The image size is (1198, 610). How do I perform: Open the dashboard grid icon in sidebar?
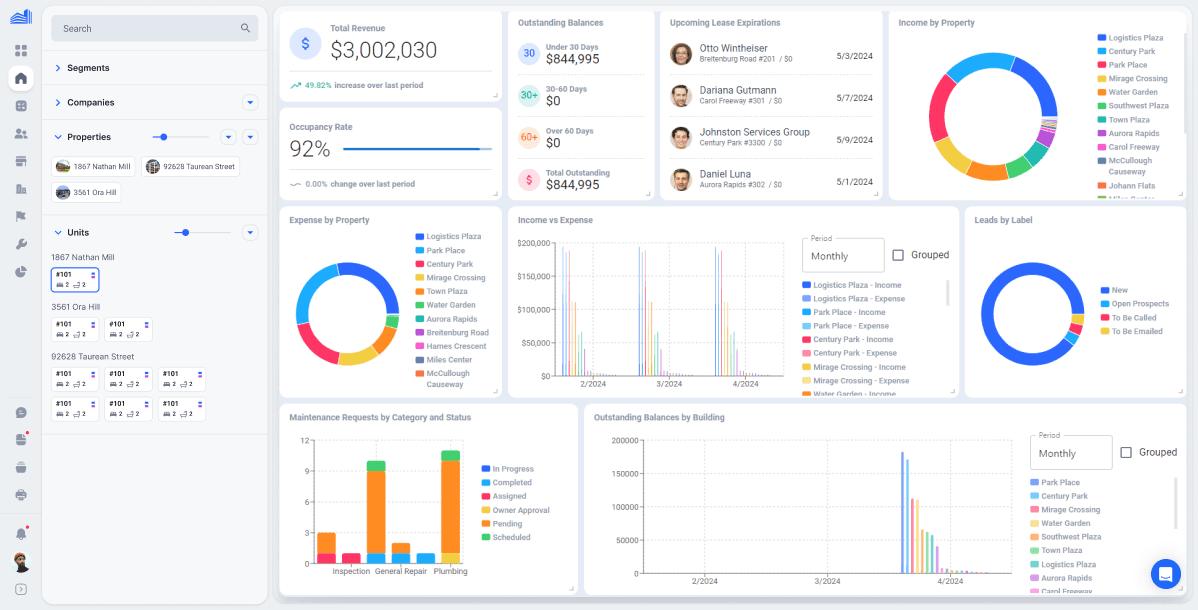[x=21, y=50]
